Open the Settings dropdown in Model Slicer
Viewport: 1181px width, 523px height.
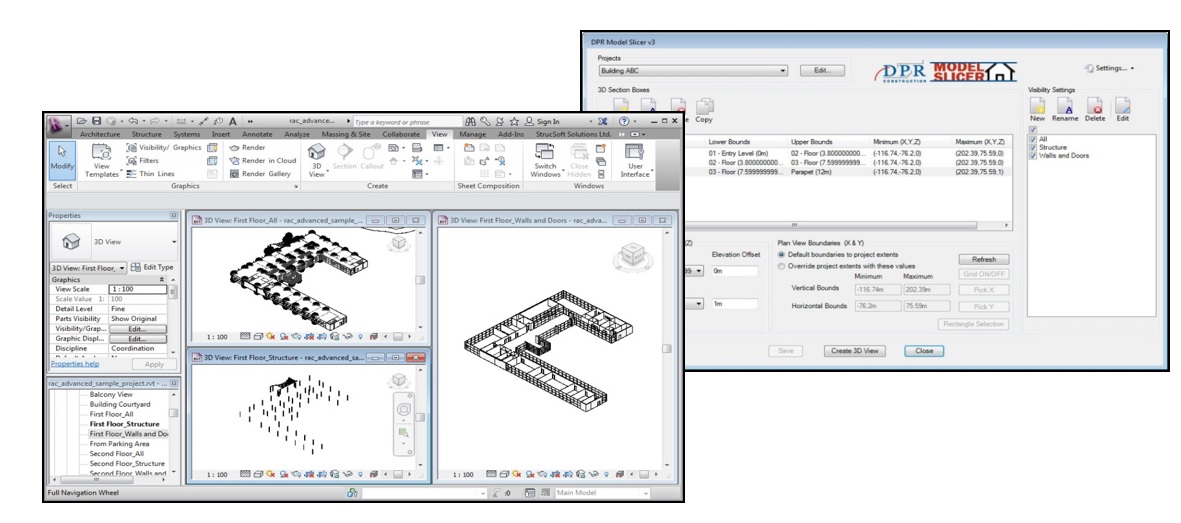point(1109,69)
